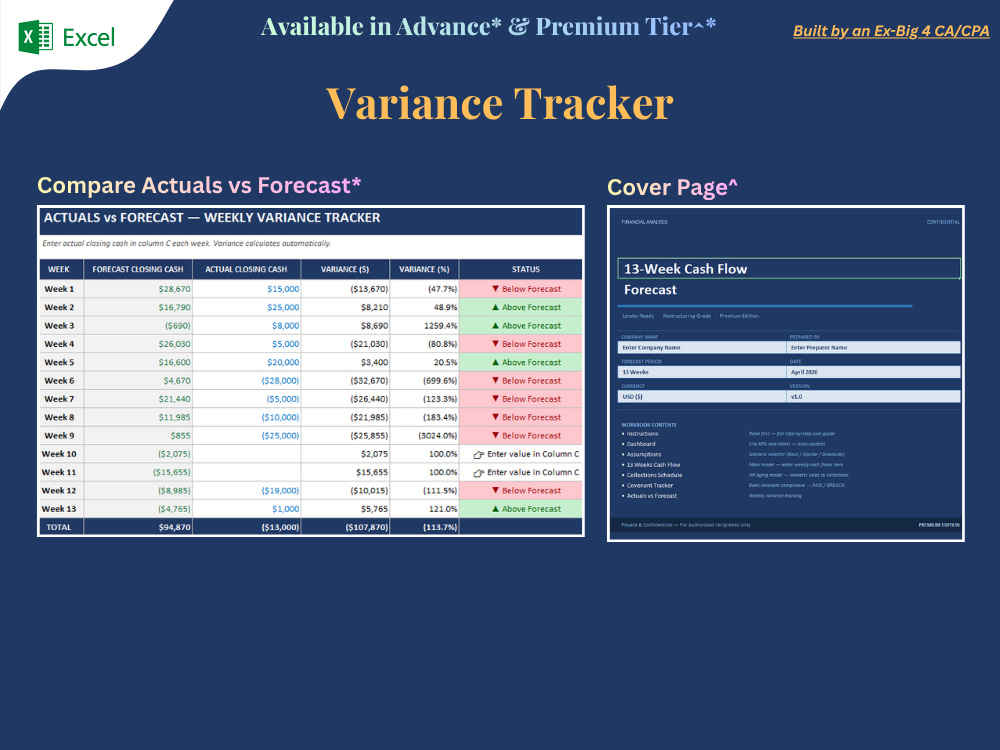Click 'Instructions' in workbook contents
Screen dimensions: 1000x750
[x=642, y=434]
